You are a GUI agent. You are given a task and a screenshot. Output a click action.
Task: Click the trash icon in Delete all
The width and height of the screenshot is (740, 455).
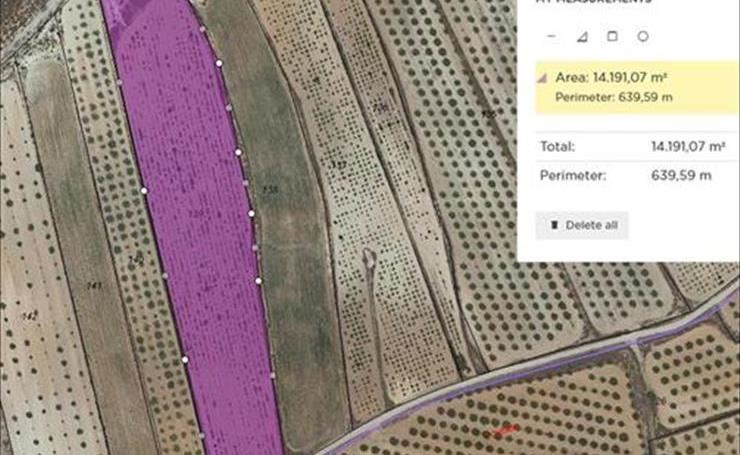553,225
